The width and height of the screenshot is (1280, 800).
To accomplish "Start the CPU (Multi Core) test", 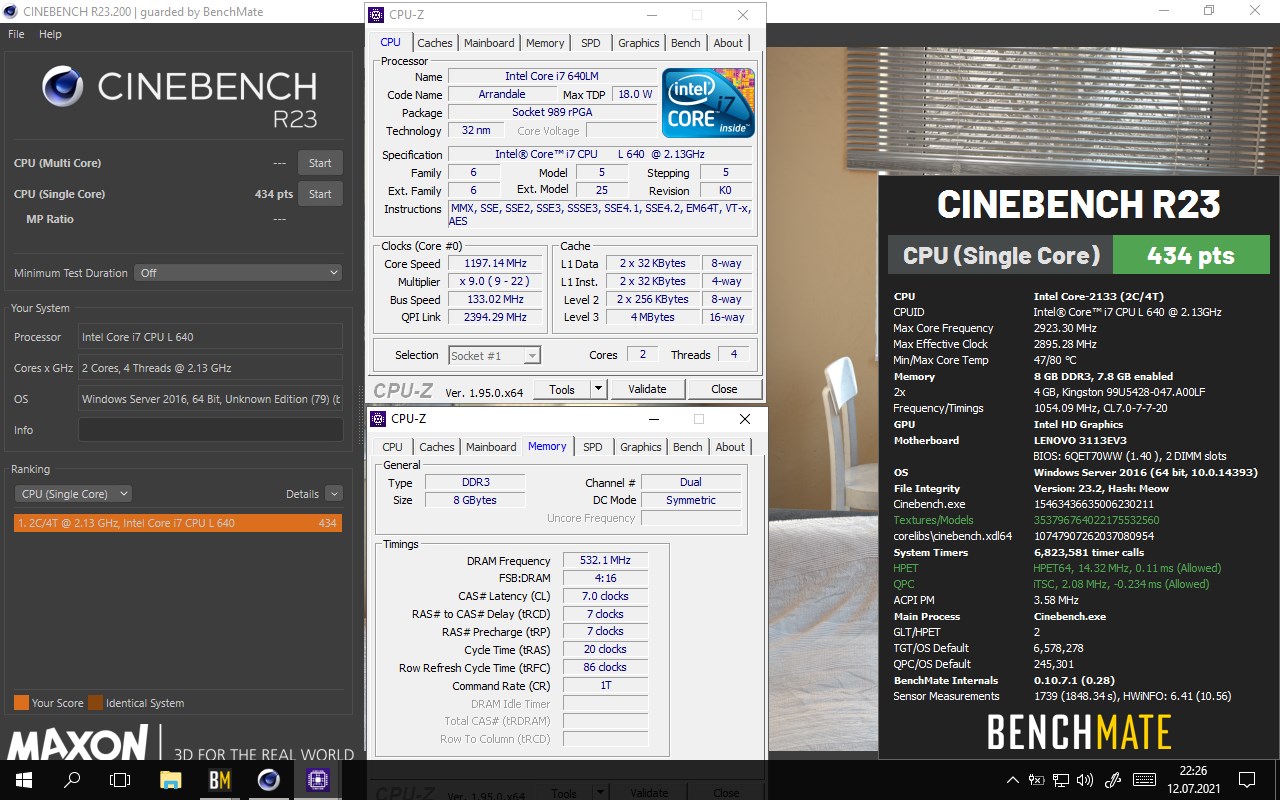I will (x=320, y=163).
